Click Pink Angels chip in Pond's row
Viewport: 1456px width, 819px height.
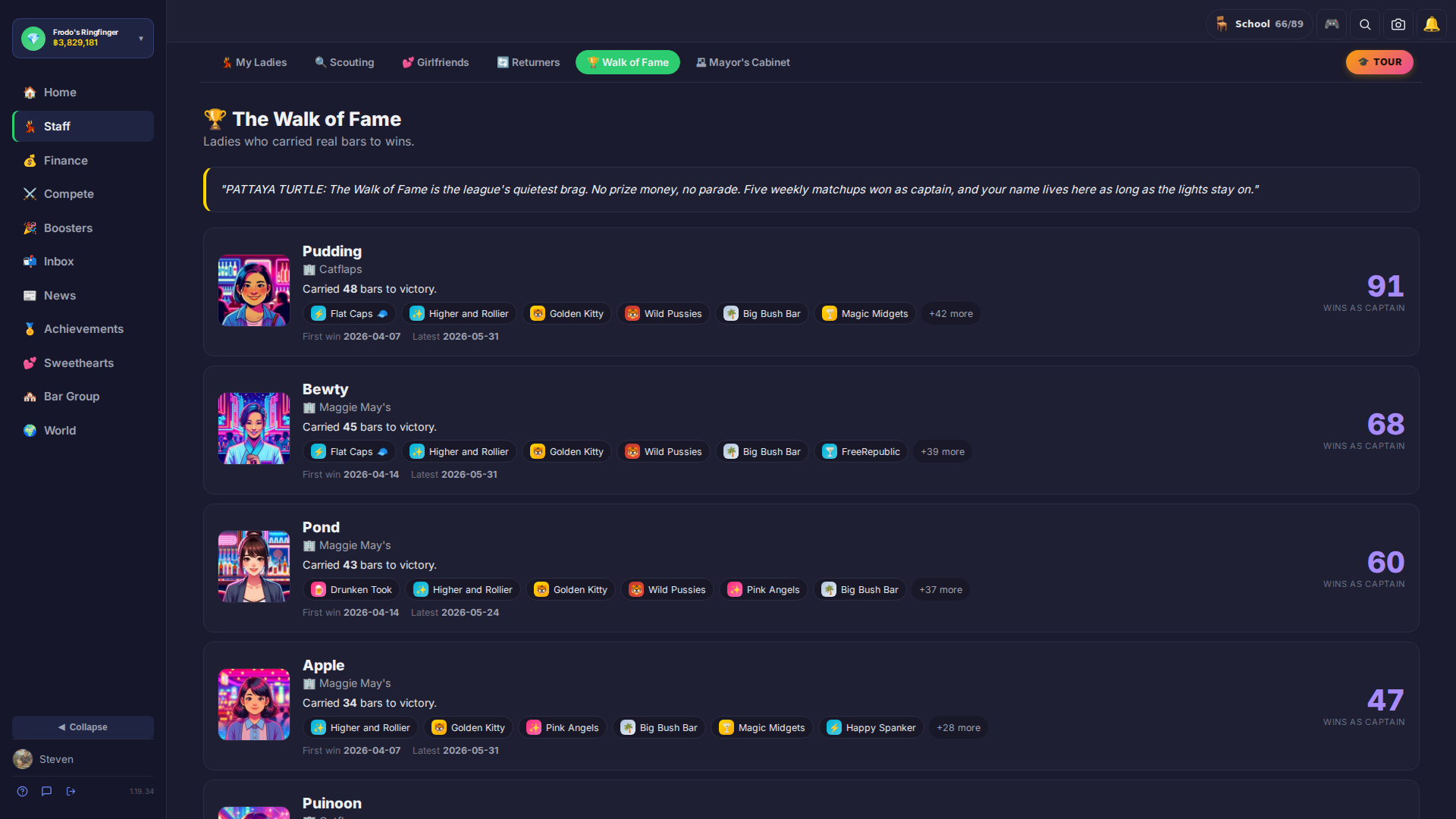pos(764,590)
